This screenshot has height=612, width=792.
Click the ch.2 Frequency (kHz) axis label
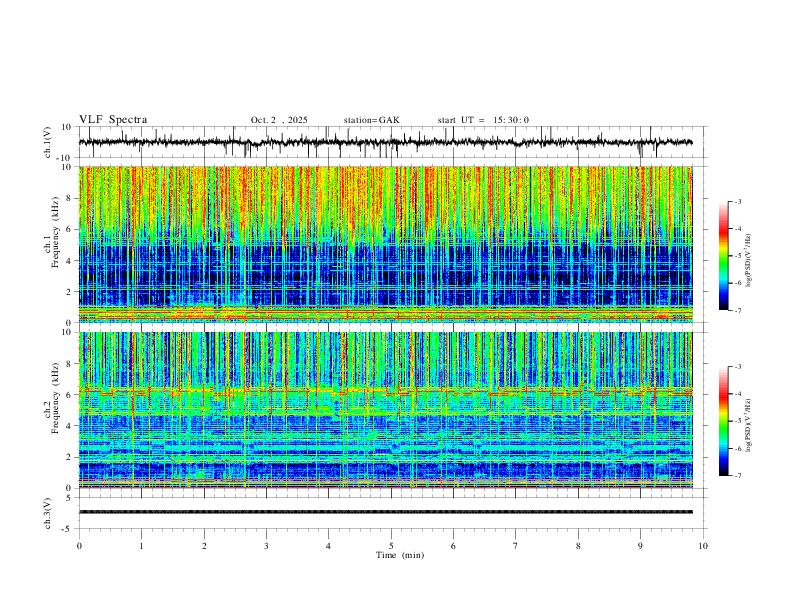click(52, 398)
